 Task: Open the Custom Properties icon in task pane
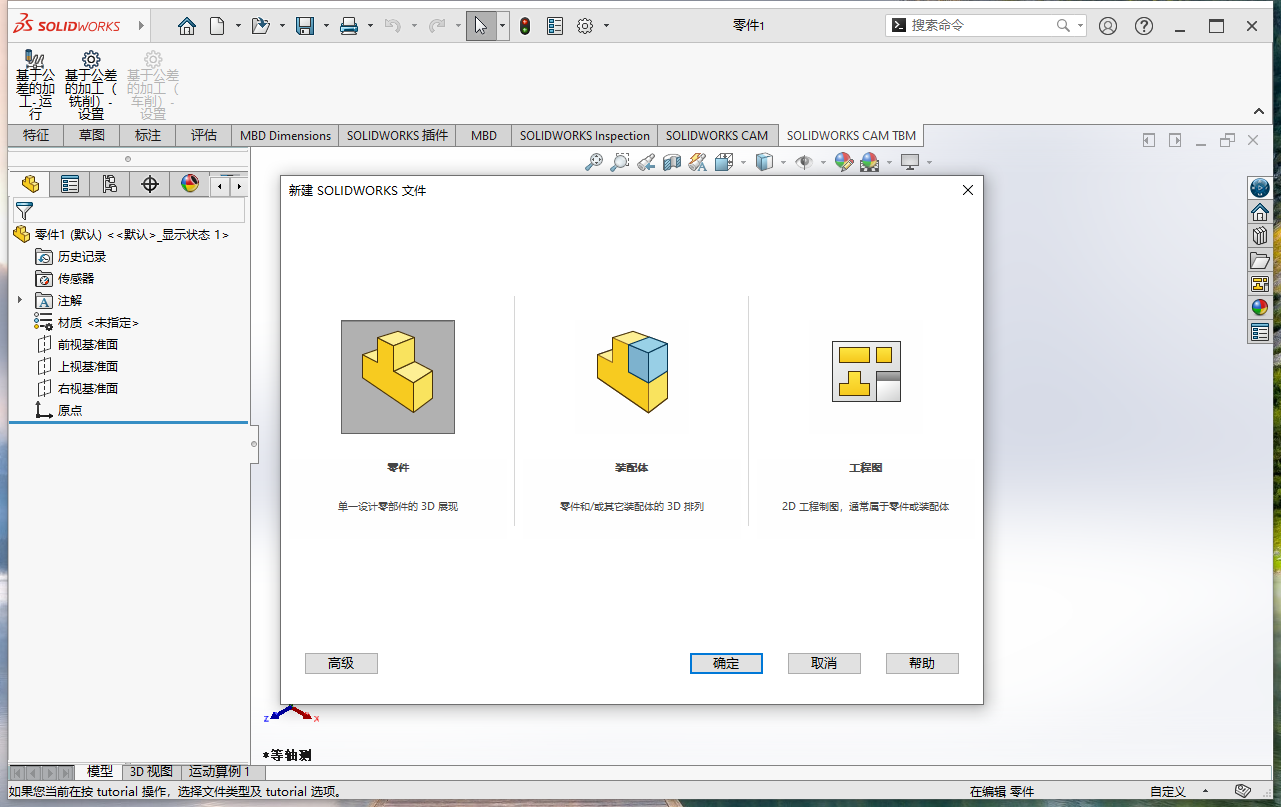(x=1259, y=332)
